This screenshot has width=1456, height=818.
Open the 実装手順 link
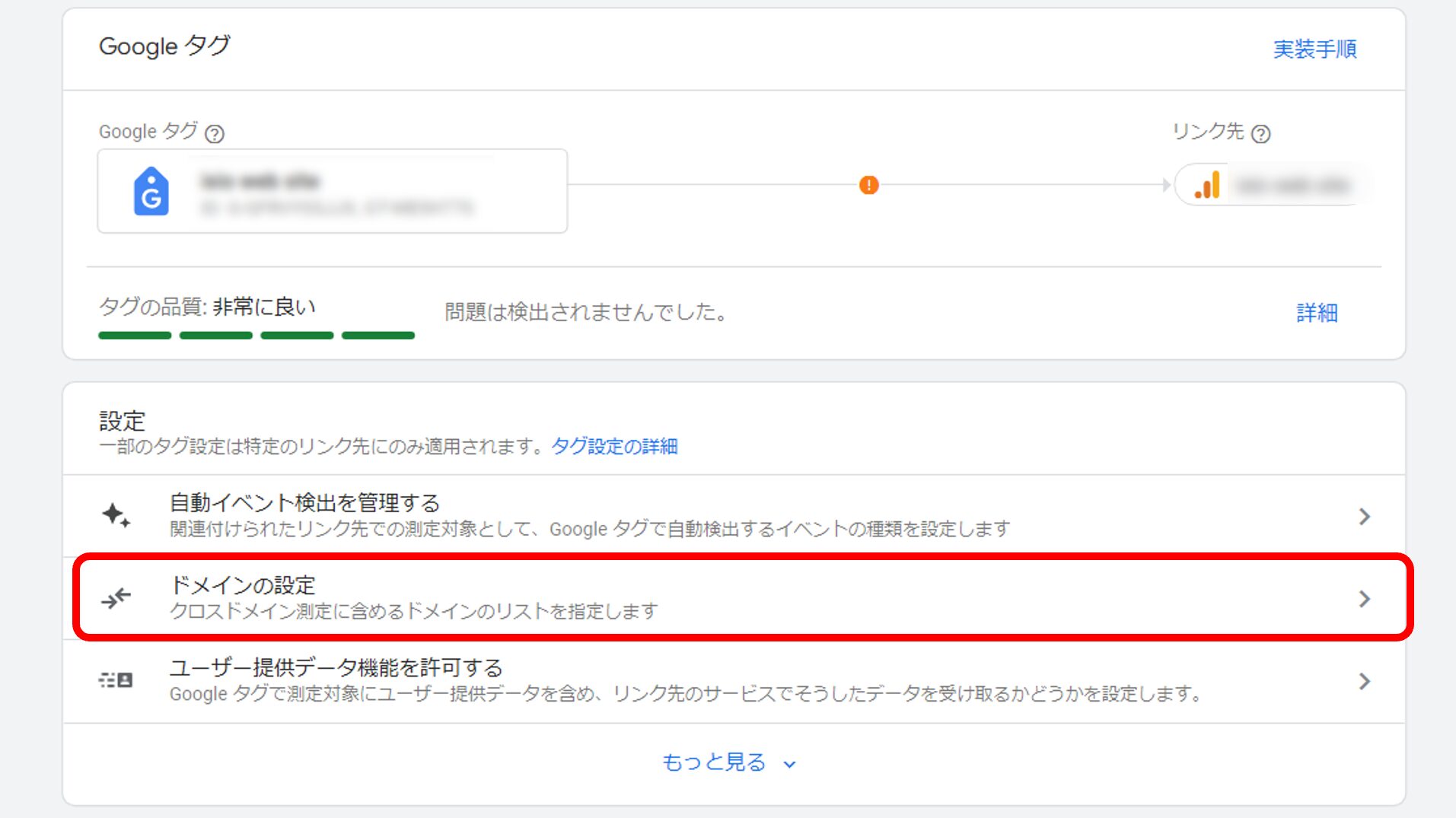tap(1314, 49)
